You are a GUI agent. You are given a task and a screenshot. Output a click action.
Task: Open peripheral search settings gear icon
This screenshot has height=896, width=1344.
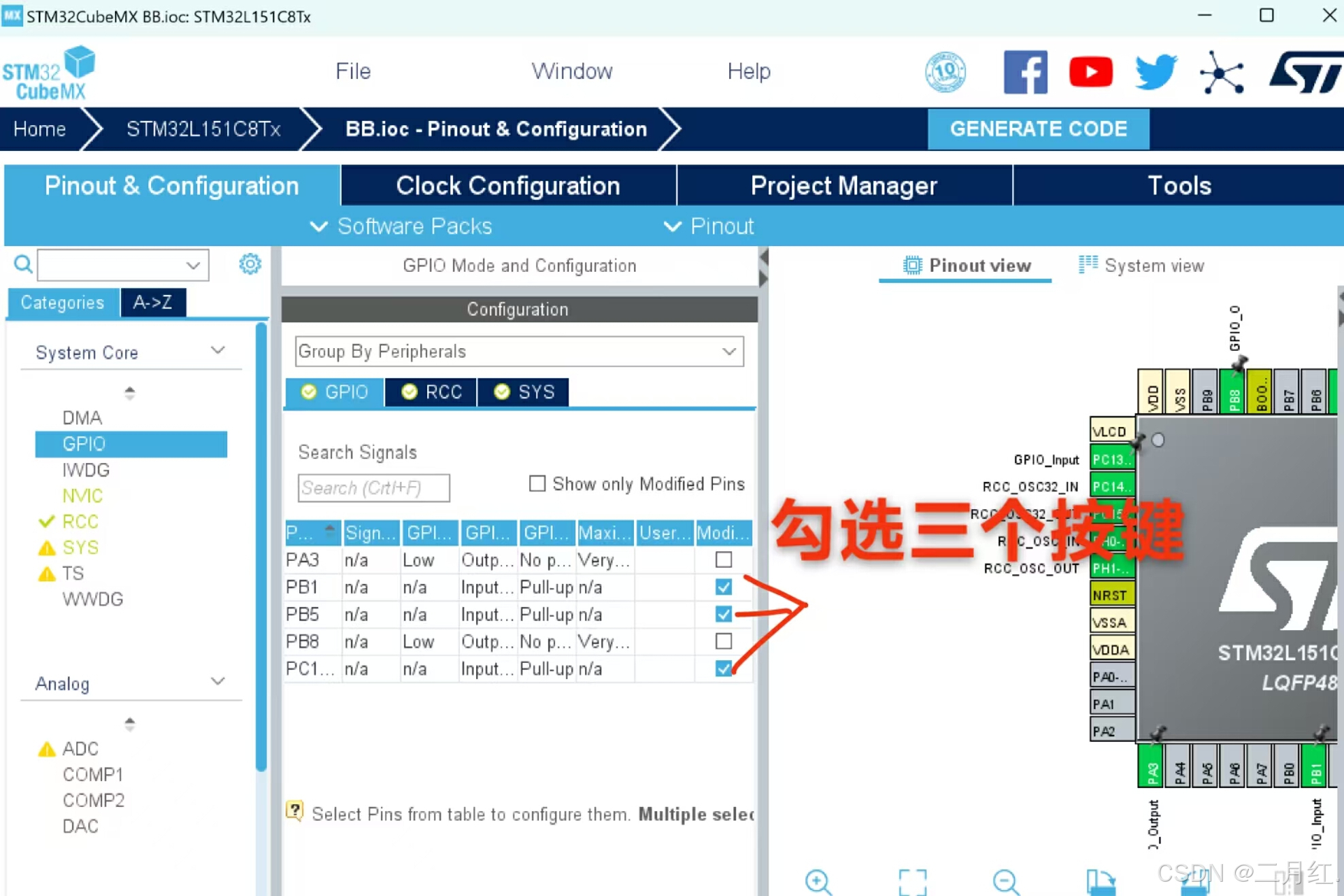click(250, 264)
